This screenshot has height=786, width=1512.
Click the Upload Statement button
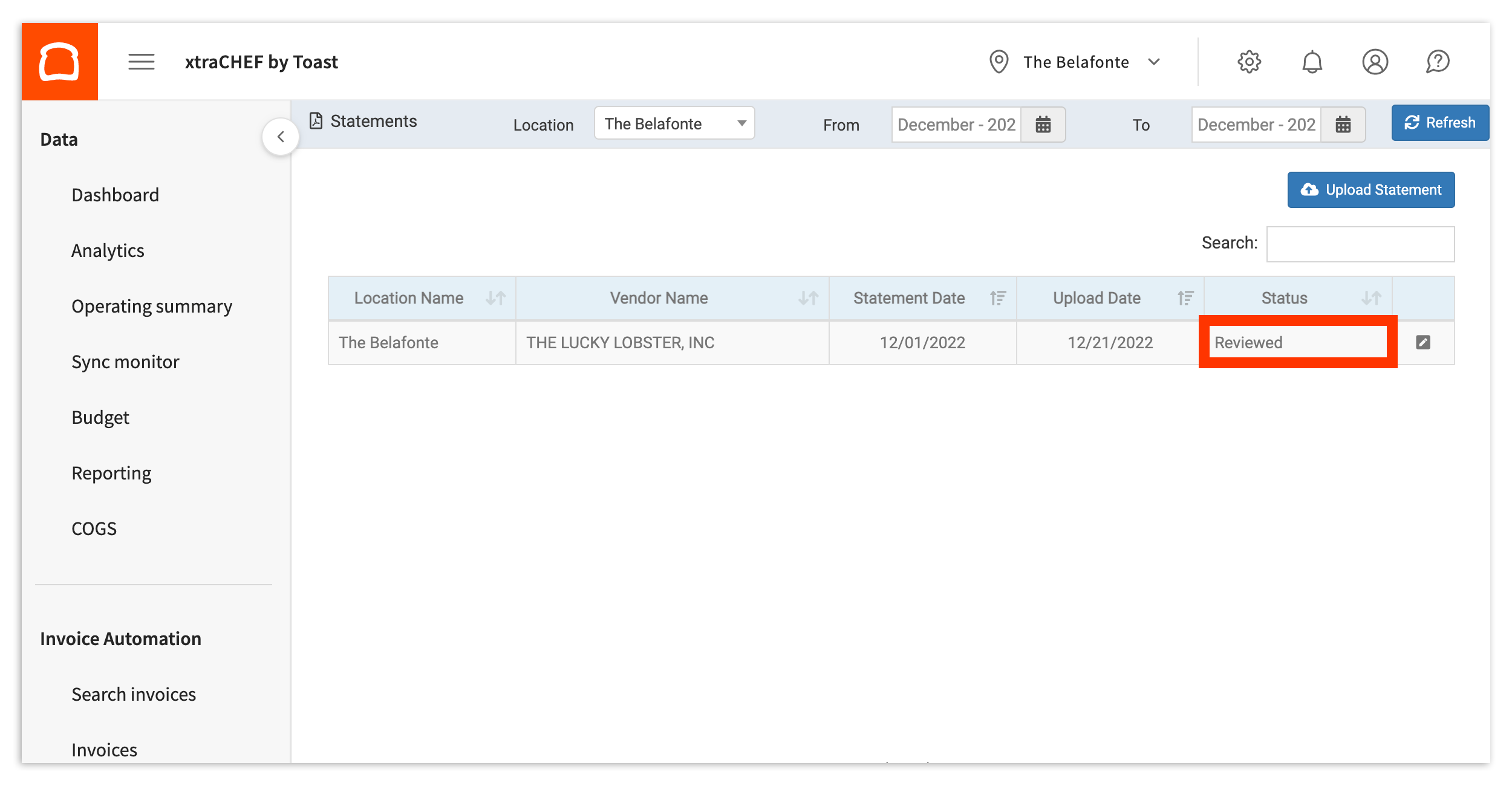tap(1370, 190)
